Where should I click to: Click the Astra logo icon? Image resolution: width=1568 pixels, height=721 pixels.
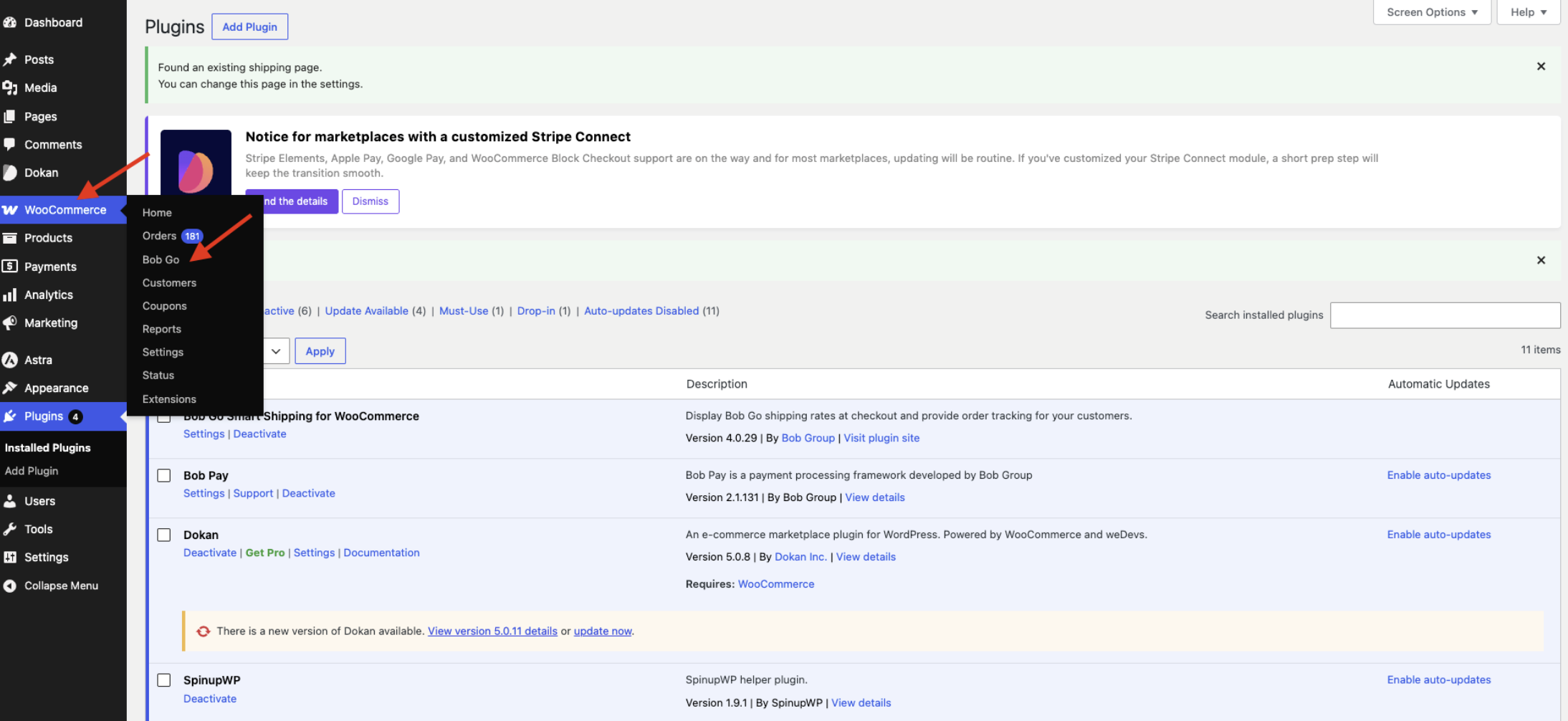click(x=9, y=360)
